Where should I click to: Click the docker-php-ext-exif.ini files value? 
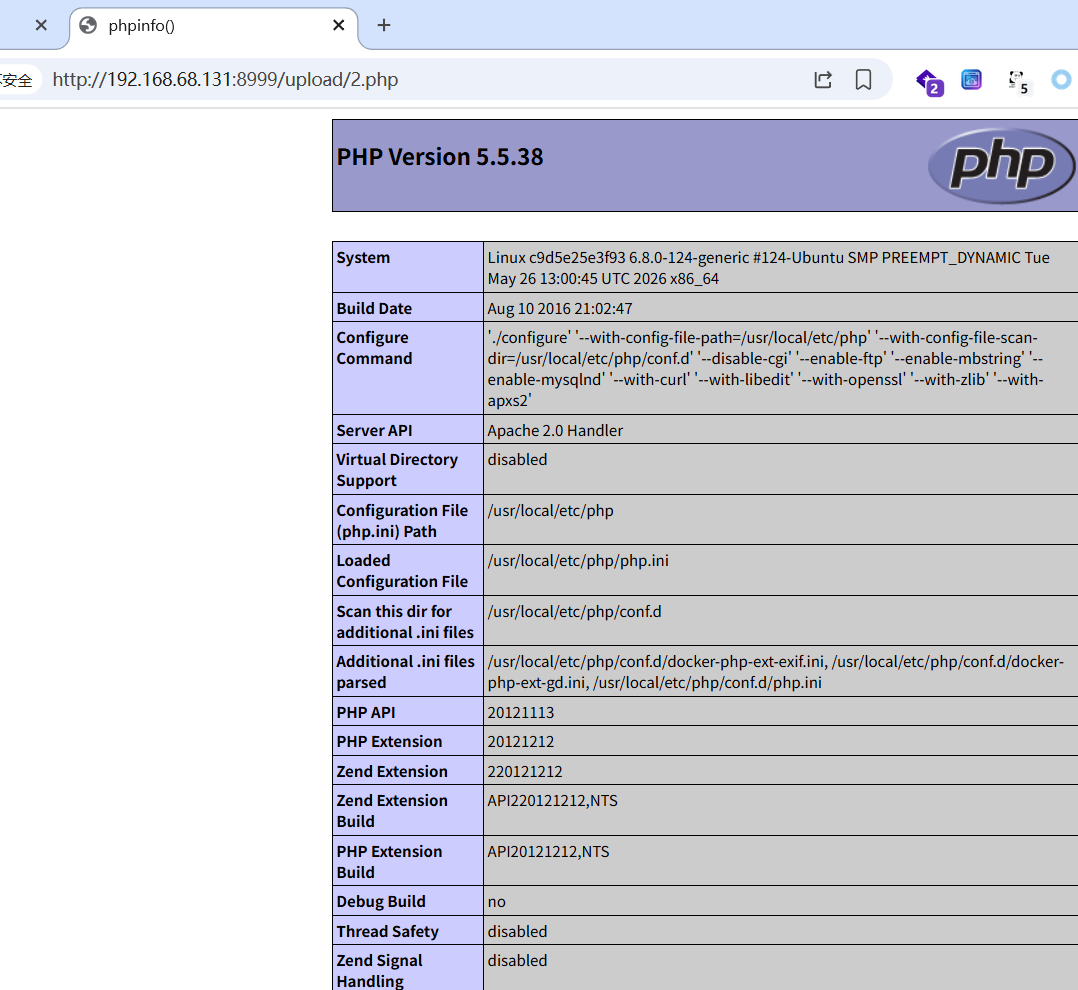(776, 672)
